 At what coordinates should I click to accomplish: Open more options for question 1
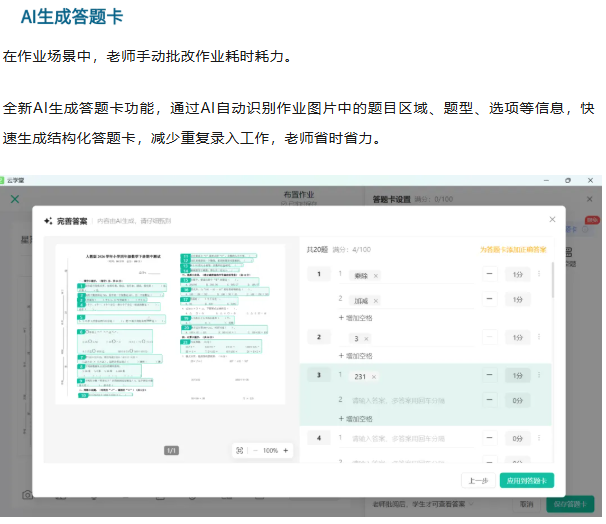click(x=539, y=274)
